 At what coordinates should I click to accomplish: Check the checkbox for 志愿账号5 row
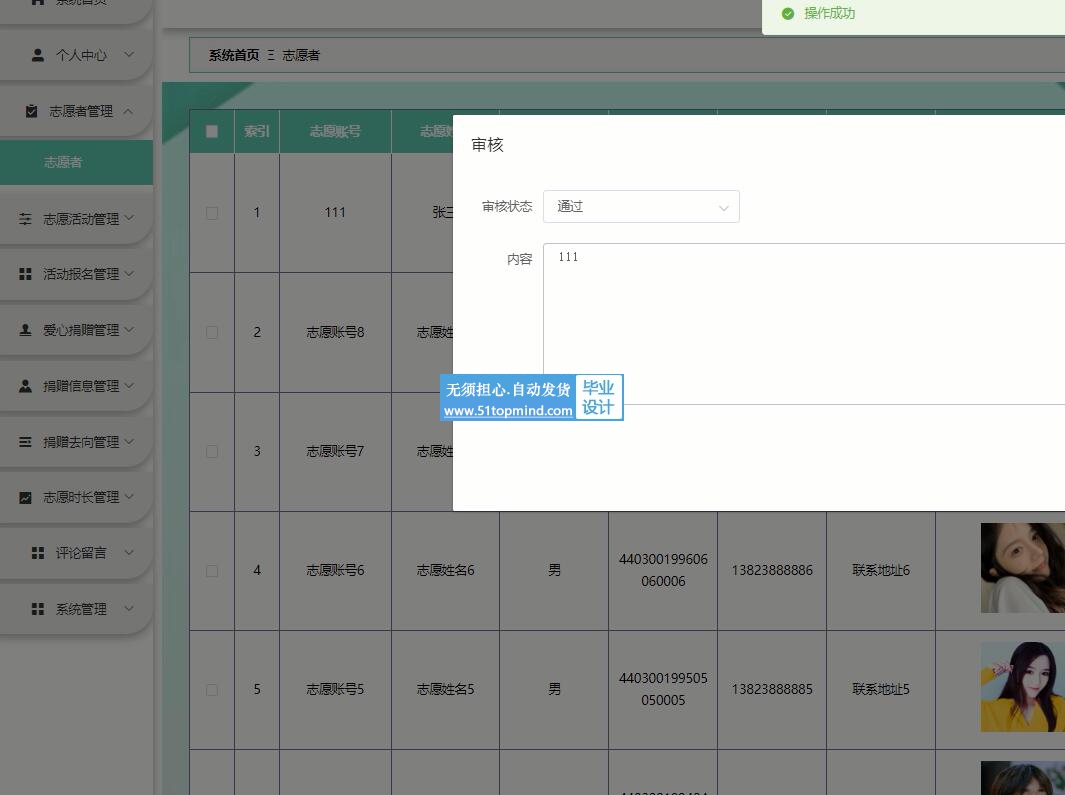212,690
